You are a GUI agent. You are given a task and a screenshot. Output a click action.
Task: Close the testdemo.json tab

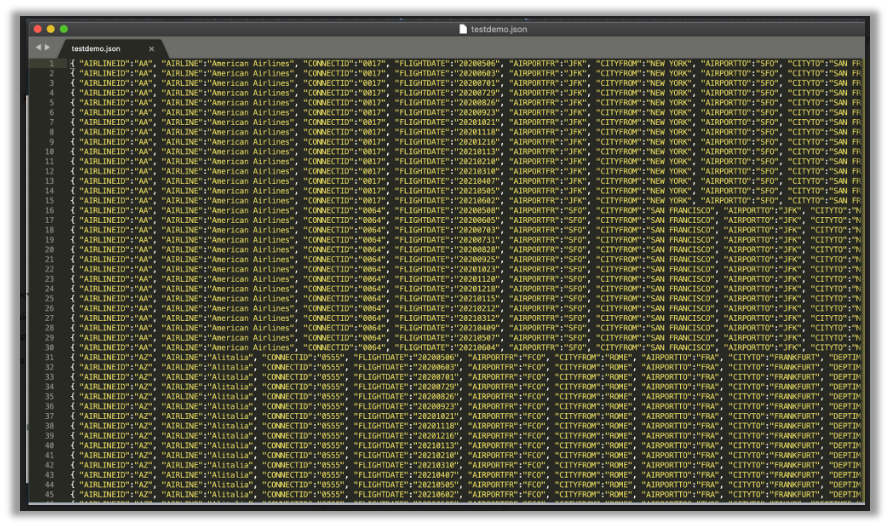click(151, 49)
